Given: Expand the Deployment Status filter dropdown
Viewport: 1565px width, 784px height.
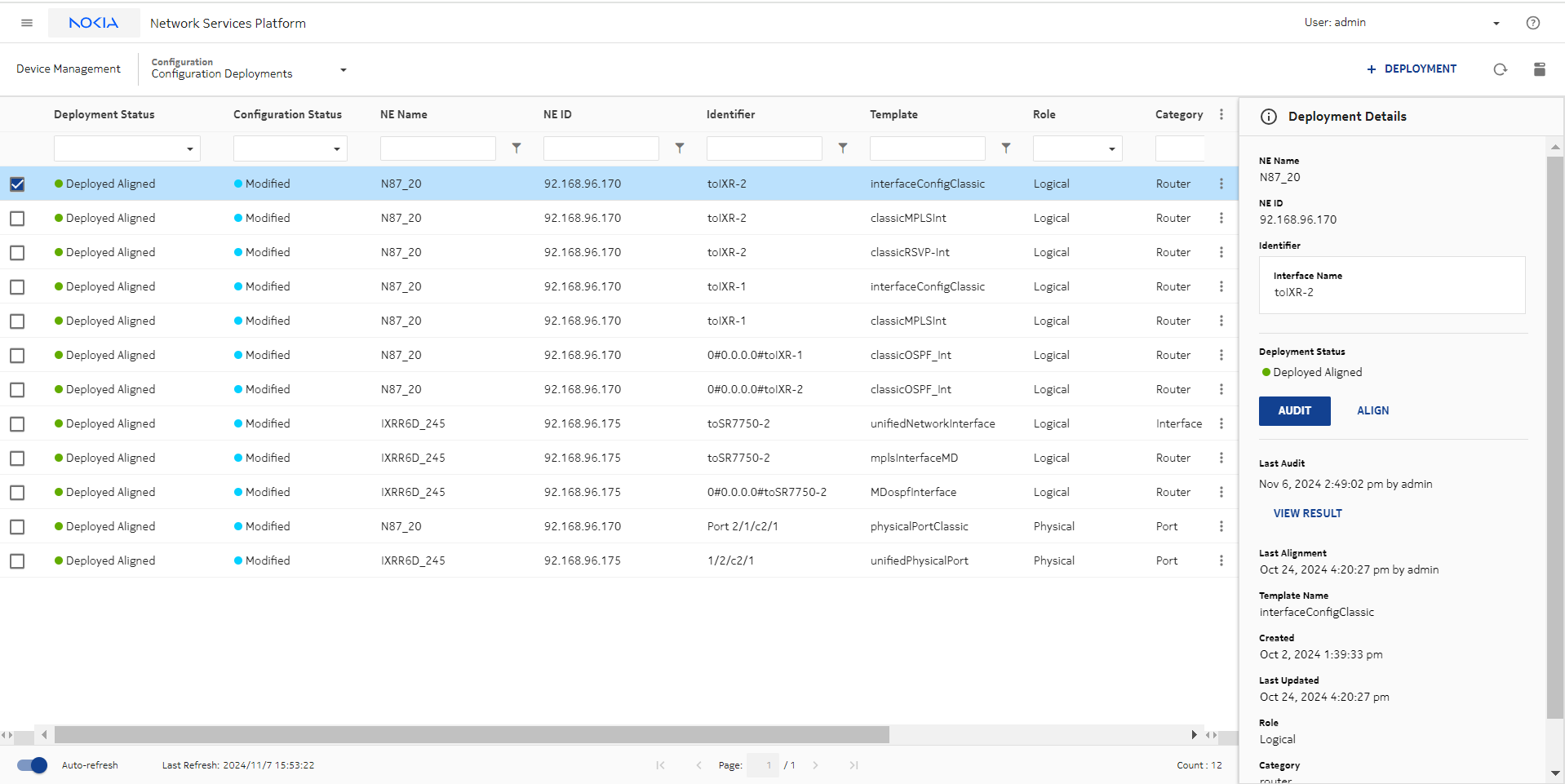Looking at the screenshot, I should (189, 149).
